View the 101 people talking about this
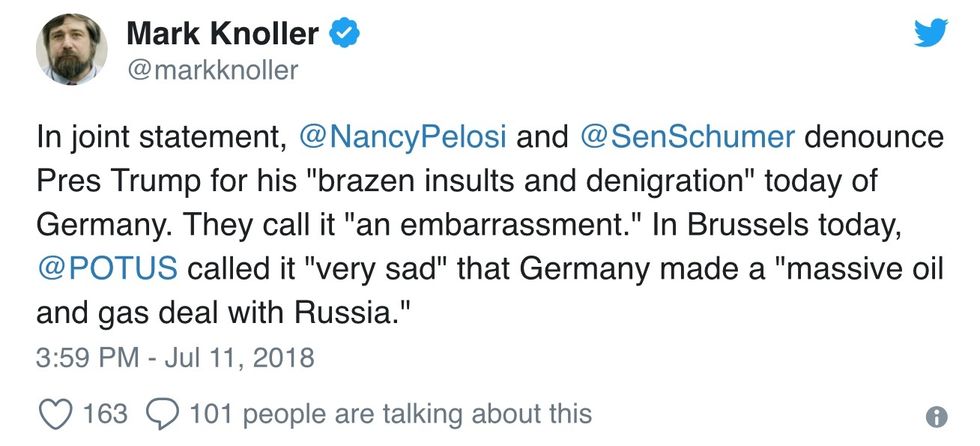The width and height of the screenshot is (980, 446). [390, 414]
